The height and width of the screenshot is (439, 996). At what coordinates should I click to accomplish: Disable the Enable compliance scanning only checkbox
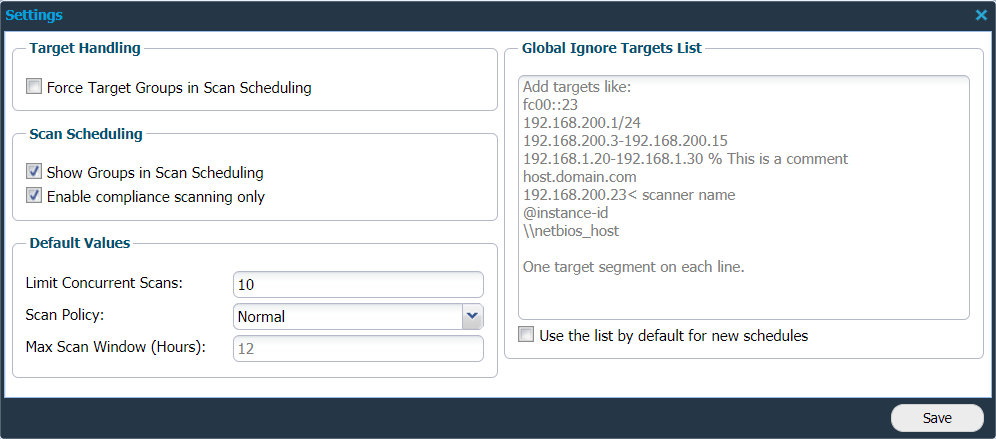click(35, 196)
